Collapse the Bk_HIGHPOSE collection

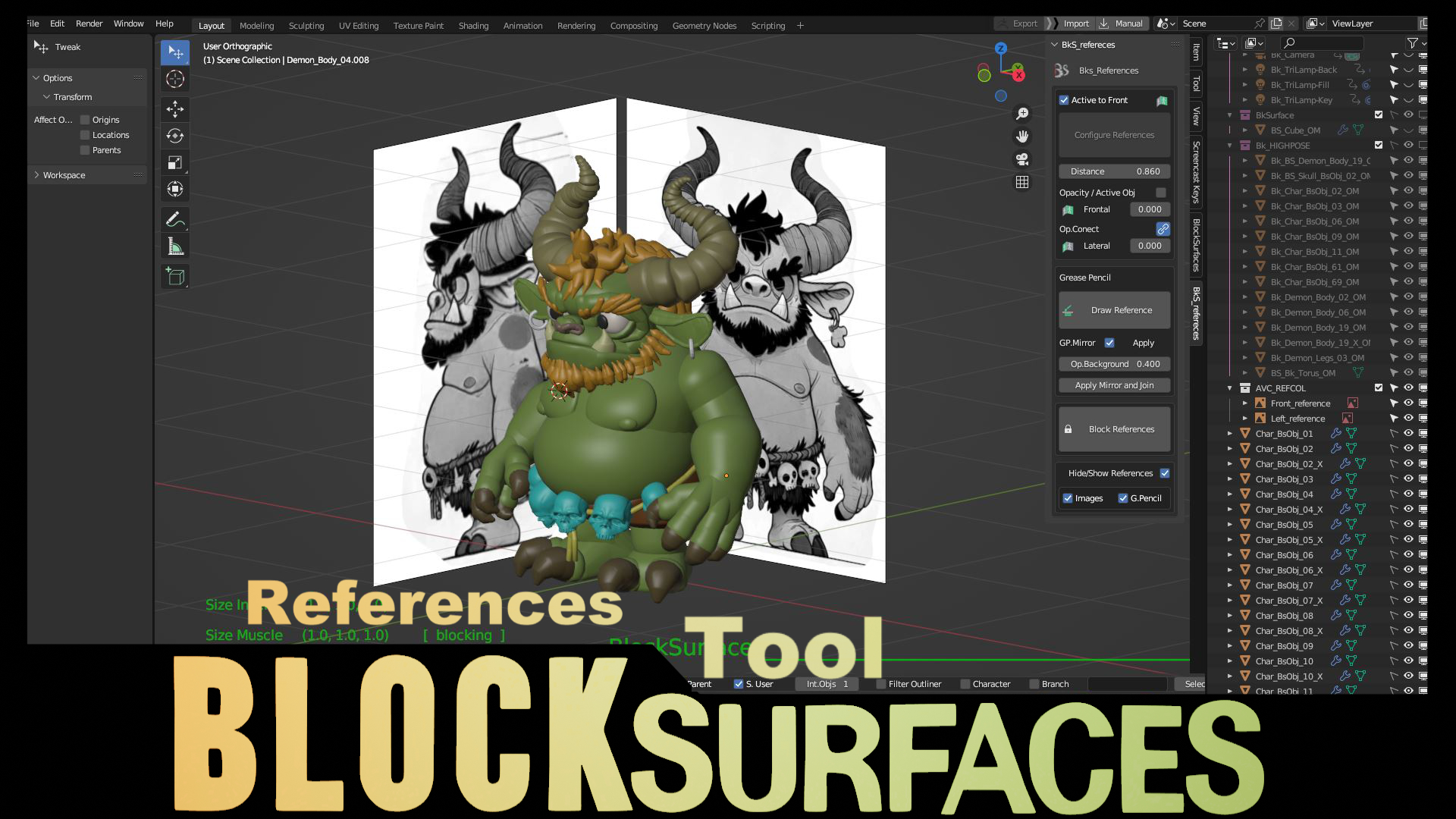coord(1230,146)
